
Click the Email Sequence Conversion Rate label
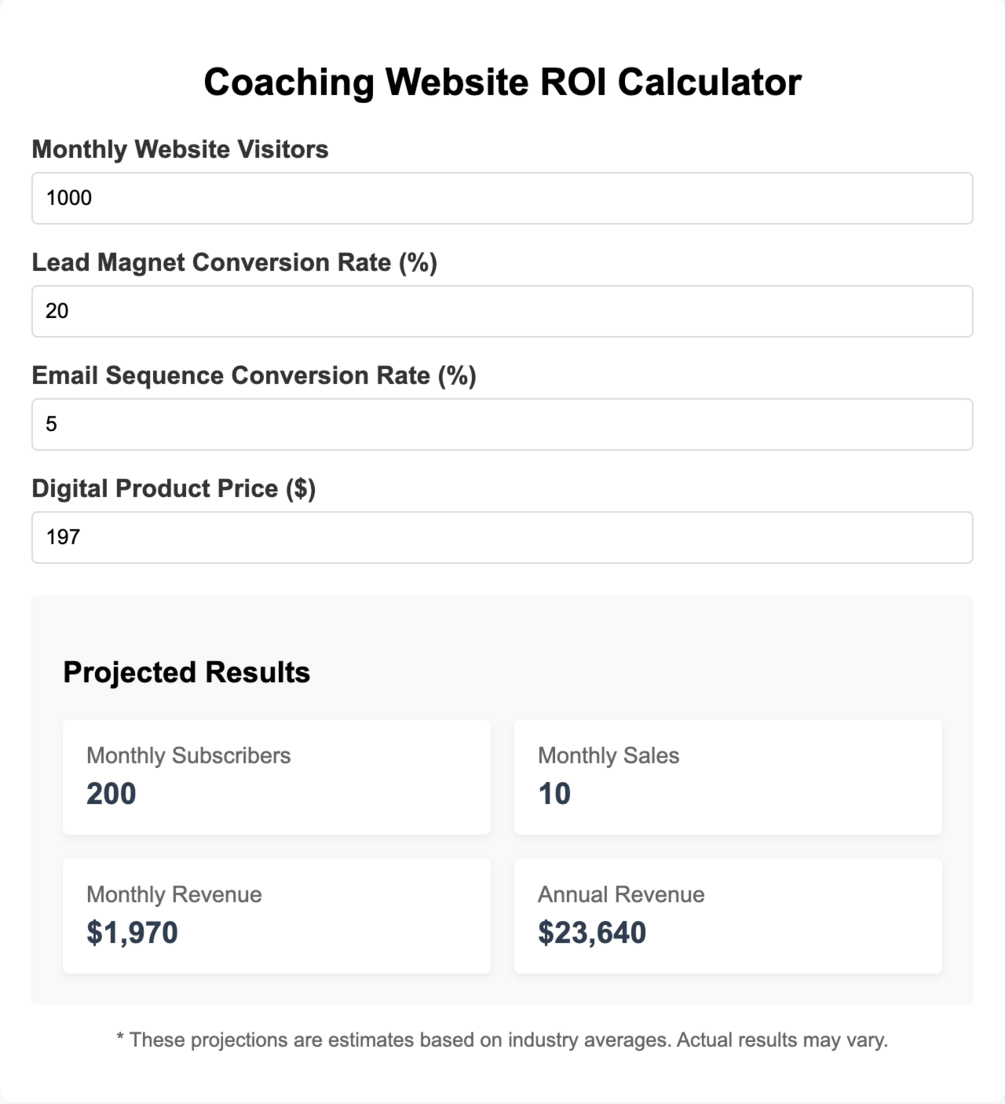point(254,375)
